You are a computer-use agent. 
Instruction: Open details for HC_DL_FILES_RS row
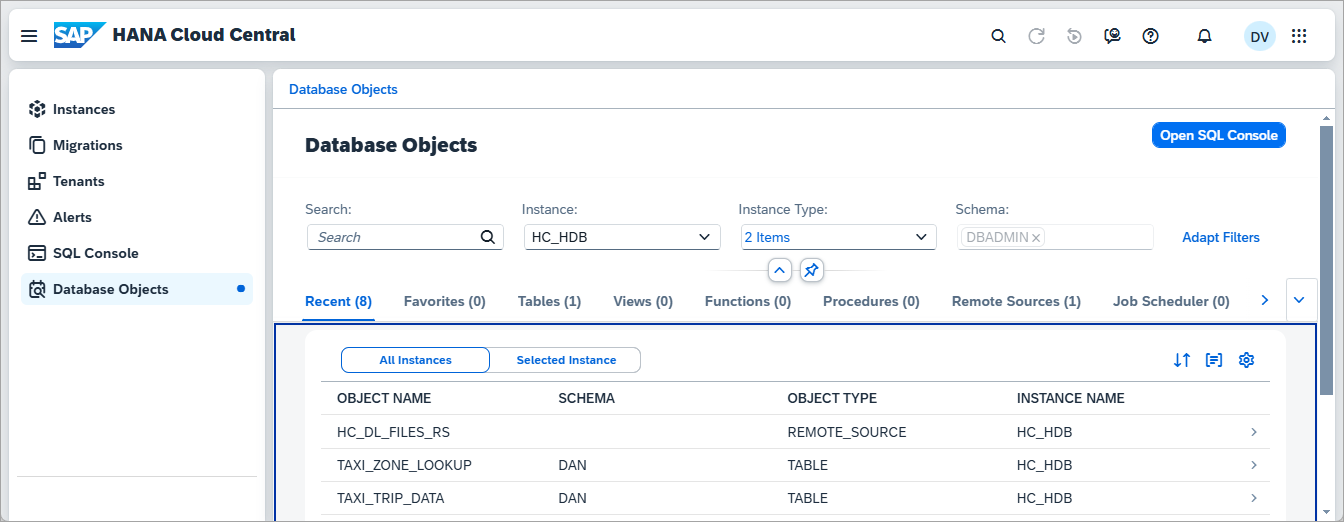(x=1254, y=432)
